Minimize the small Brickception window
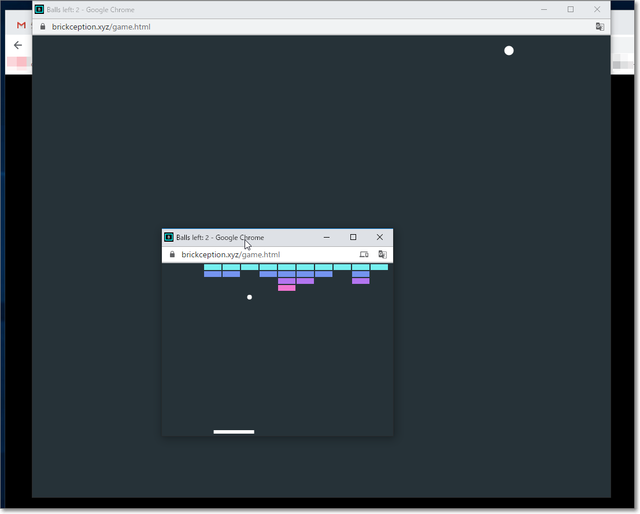The height and width of the screenshot is (514, 640). 326,238
